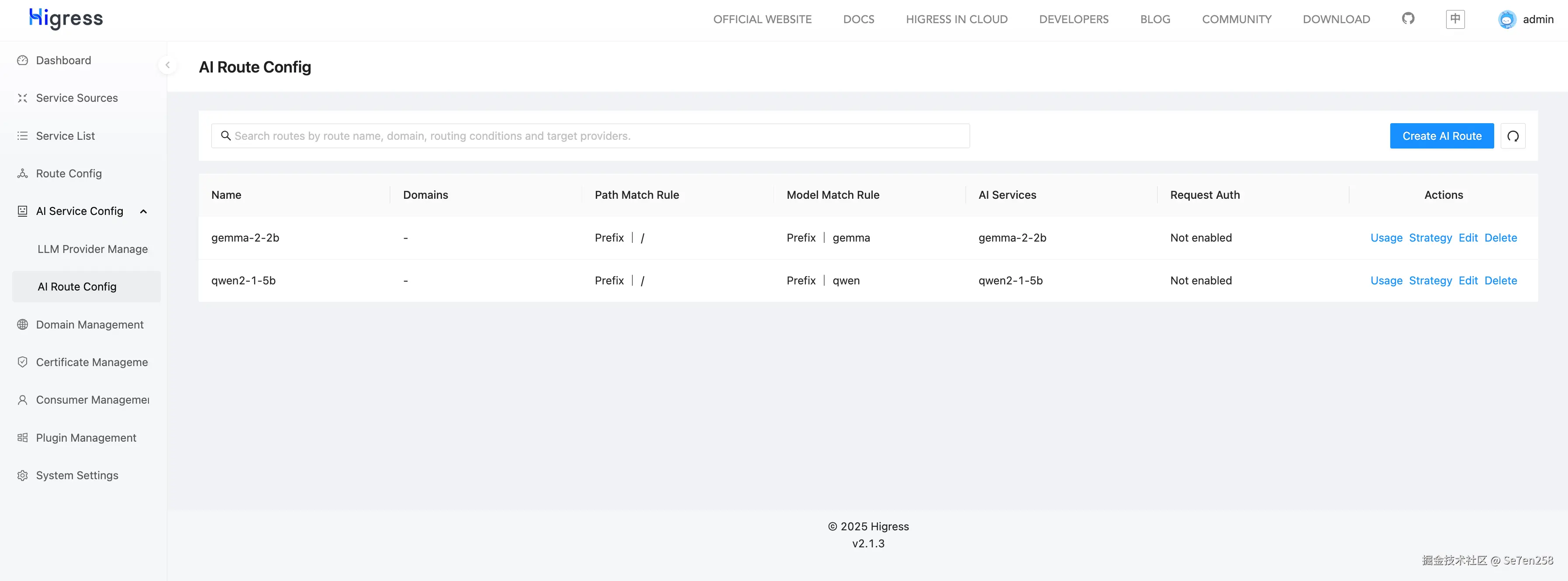This screenshot has width=1568, height=581.
Task: Click the Service Sources icon
Action: click(23, 98)
